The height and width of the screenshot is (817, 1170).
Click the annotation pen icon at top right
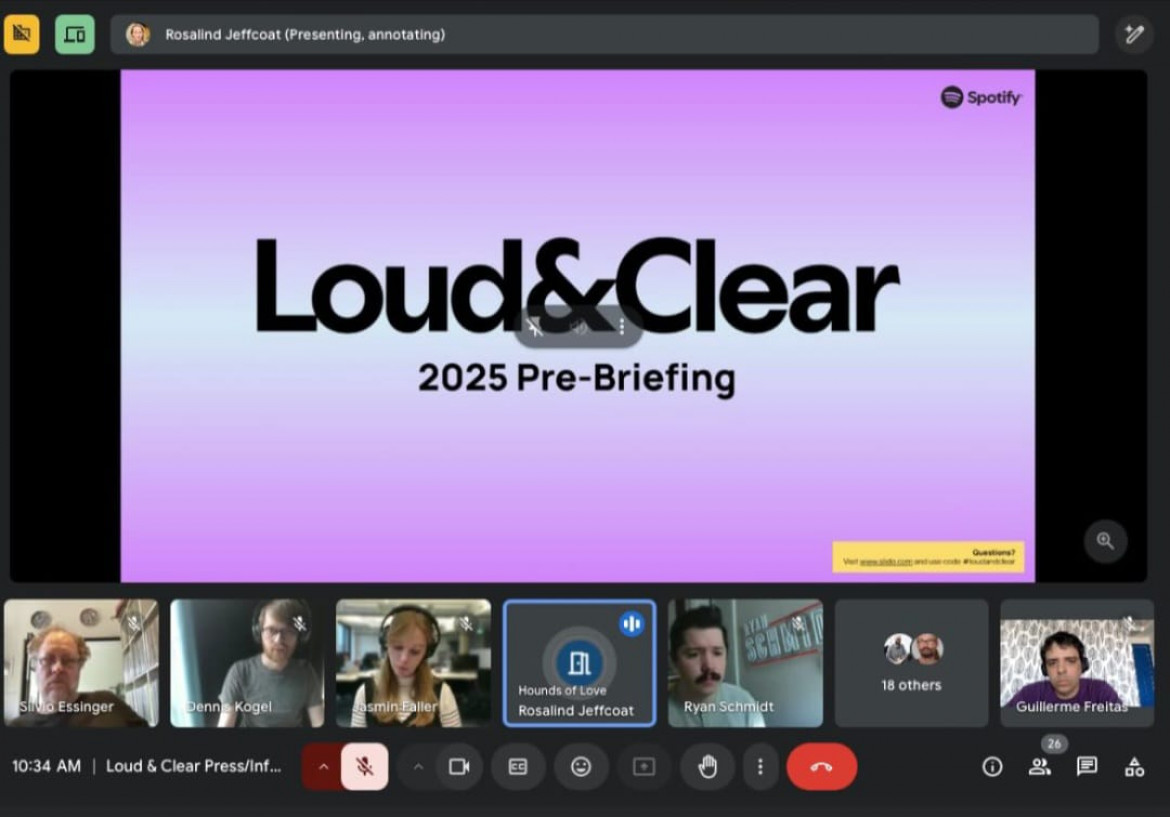point(1134,34)
